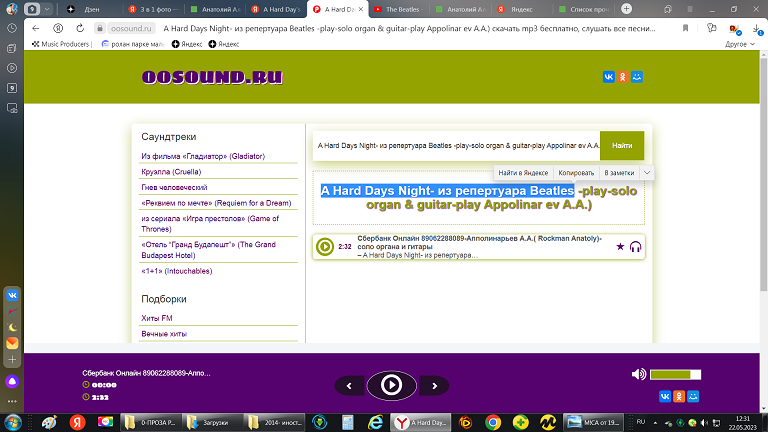Adjust the player volume slider

pos(675,375)
